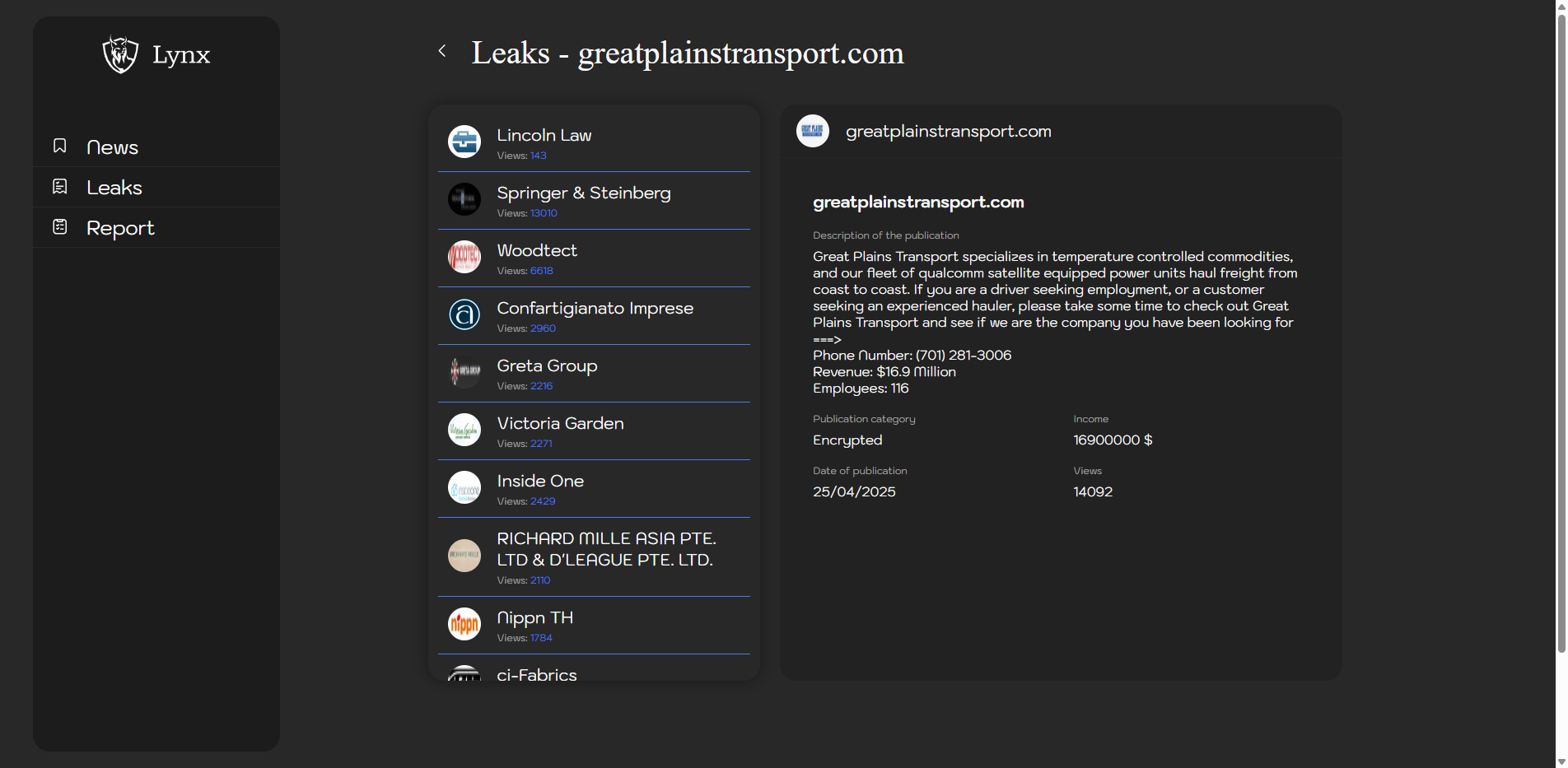
Task: Click the greatplainstransport.com header logo
Action: 813,131
